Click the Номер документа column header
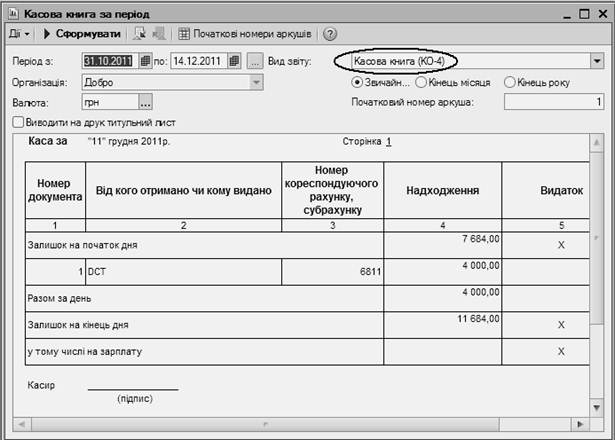The width and height of the screenshot is (615, 440). coord(55,190)
